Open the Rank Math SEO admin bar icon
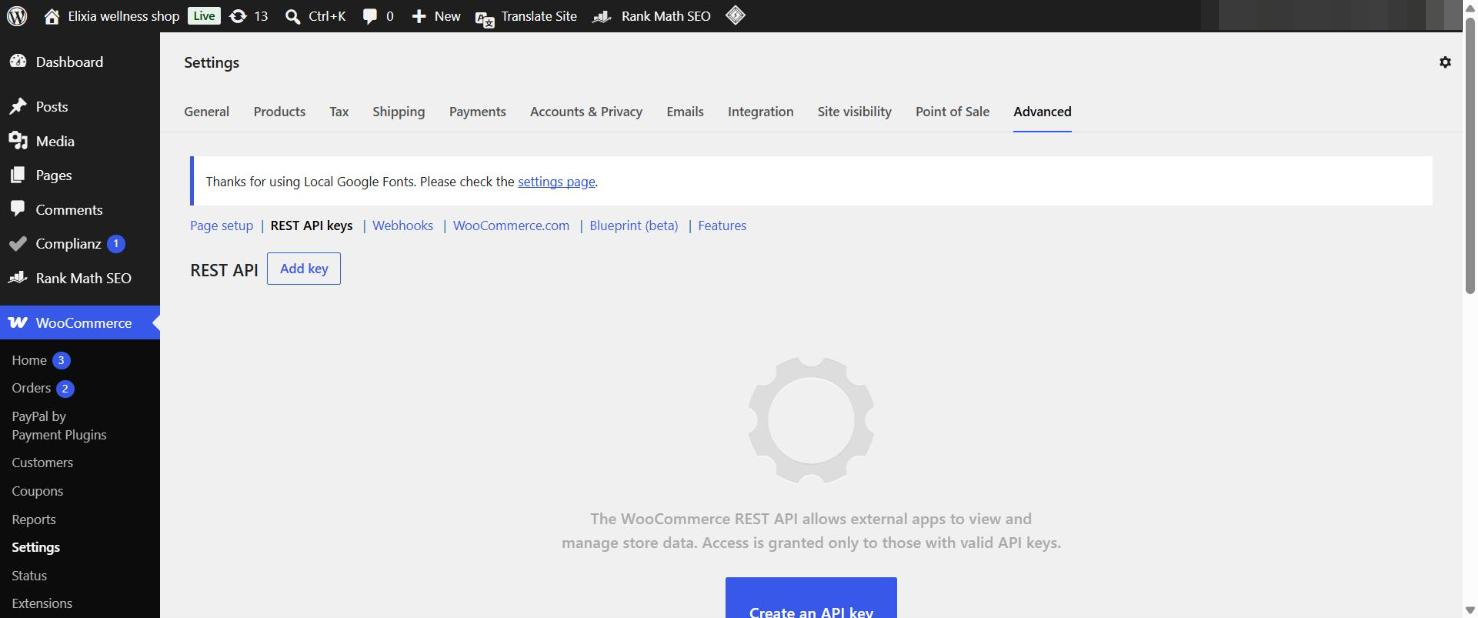Screen dimensions: 1478x618 click(x=602, y=16)
